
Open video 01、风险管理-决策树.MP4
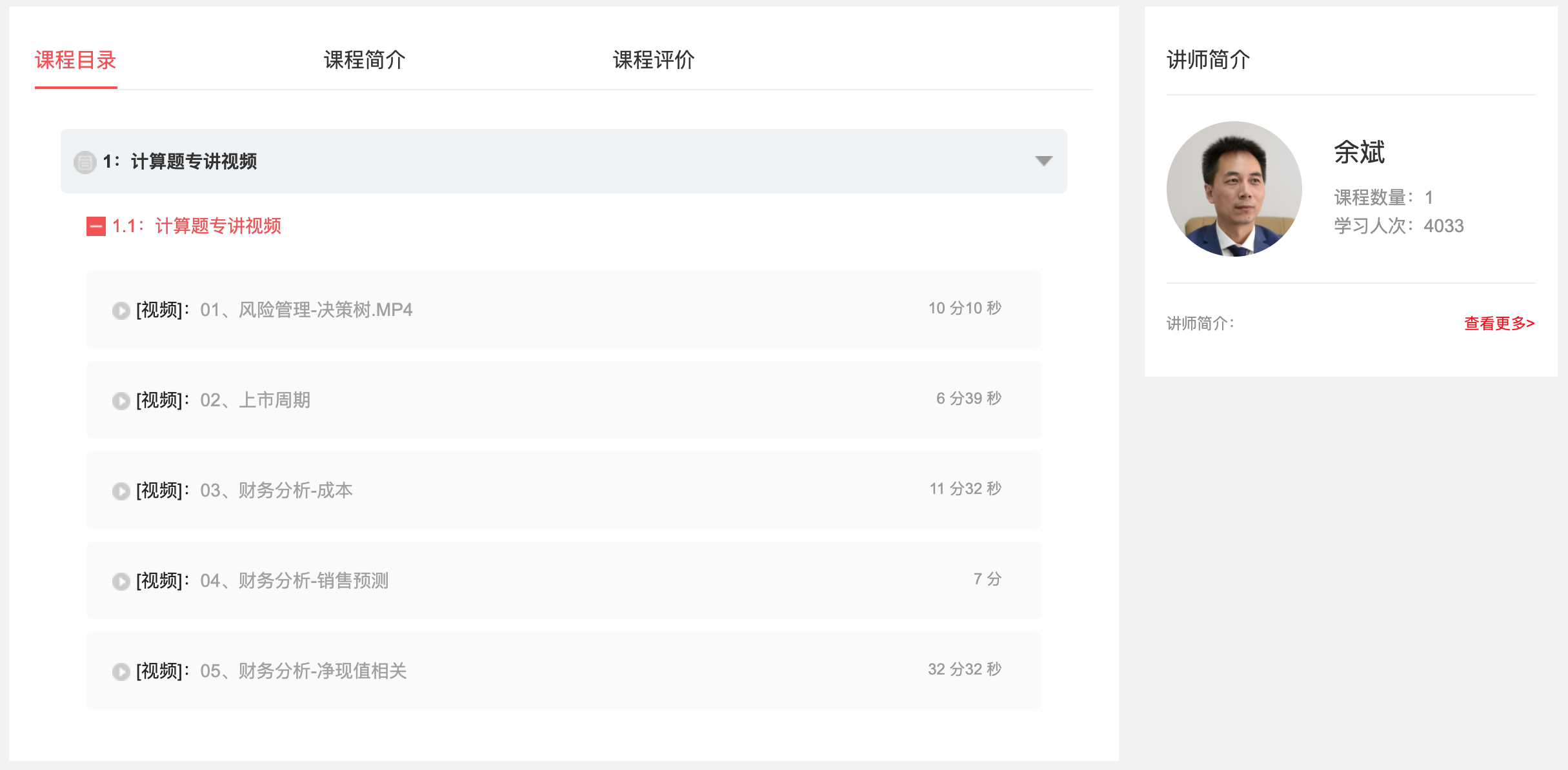pyautogui.click(x=306, y=310)
